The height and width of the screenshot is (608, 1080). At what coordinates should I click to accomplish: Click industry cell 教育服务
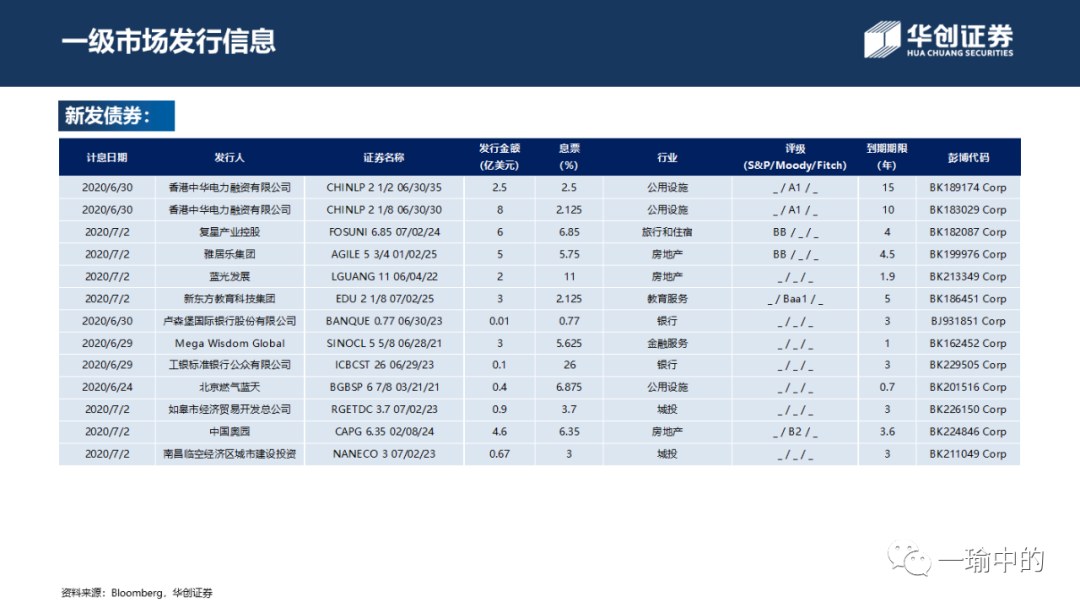(x=667, y=299)
